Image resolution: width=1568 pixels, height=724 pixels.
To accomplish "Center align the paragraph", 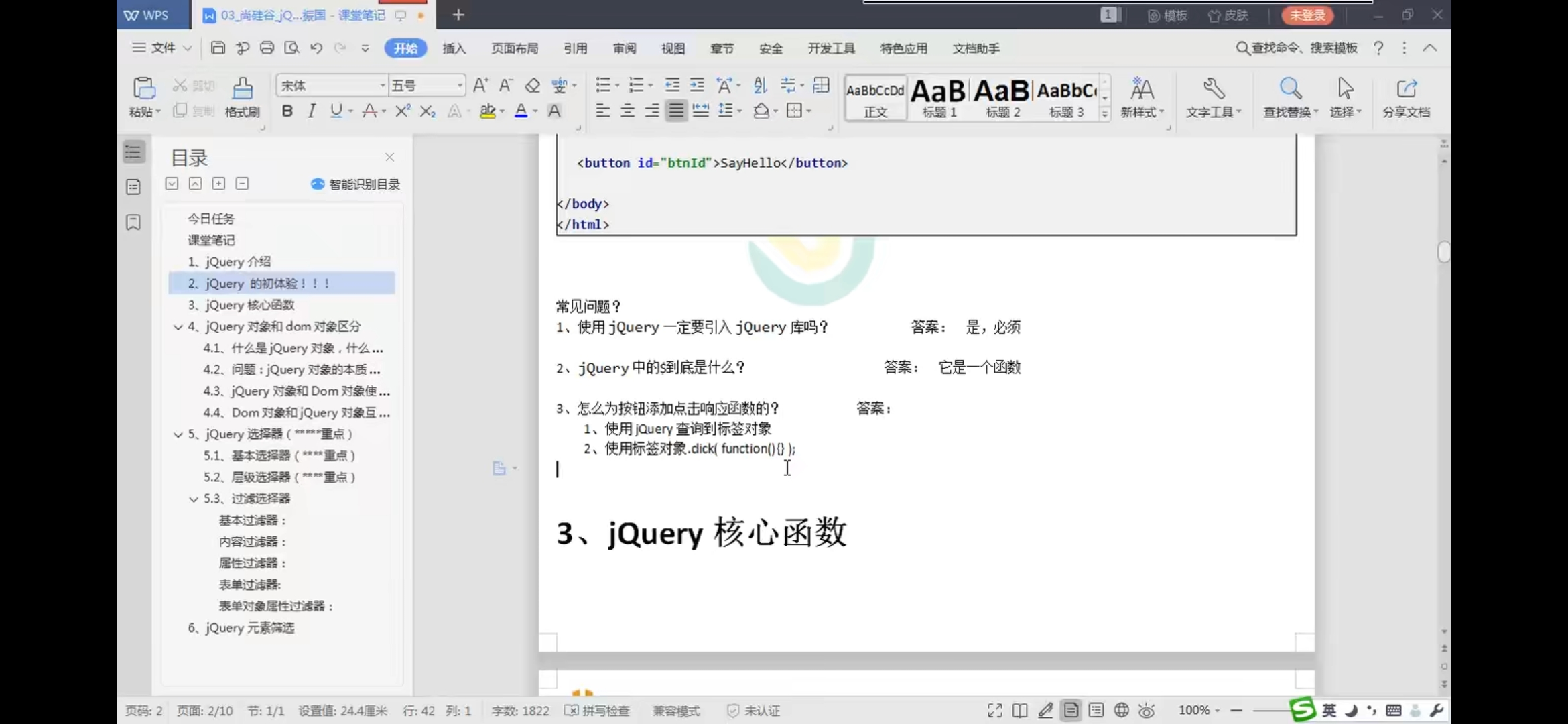I will [x=627, y=111].
